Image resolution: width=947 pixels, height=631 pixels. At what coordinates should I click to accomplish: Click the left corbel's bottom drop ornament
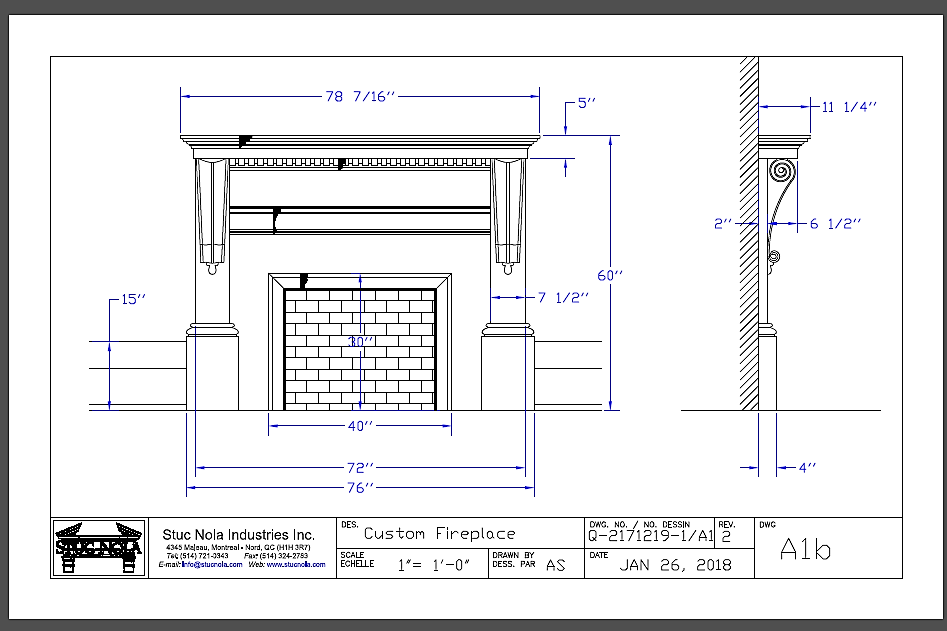click(210, 268)
